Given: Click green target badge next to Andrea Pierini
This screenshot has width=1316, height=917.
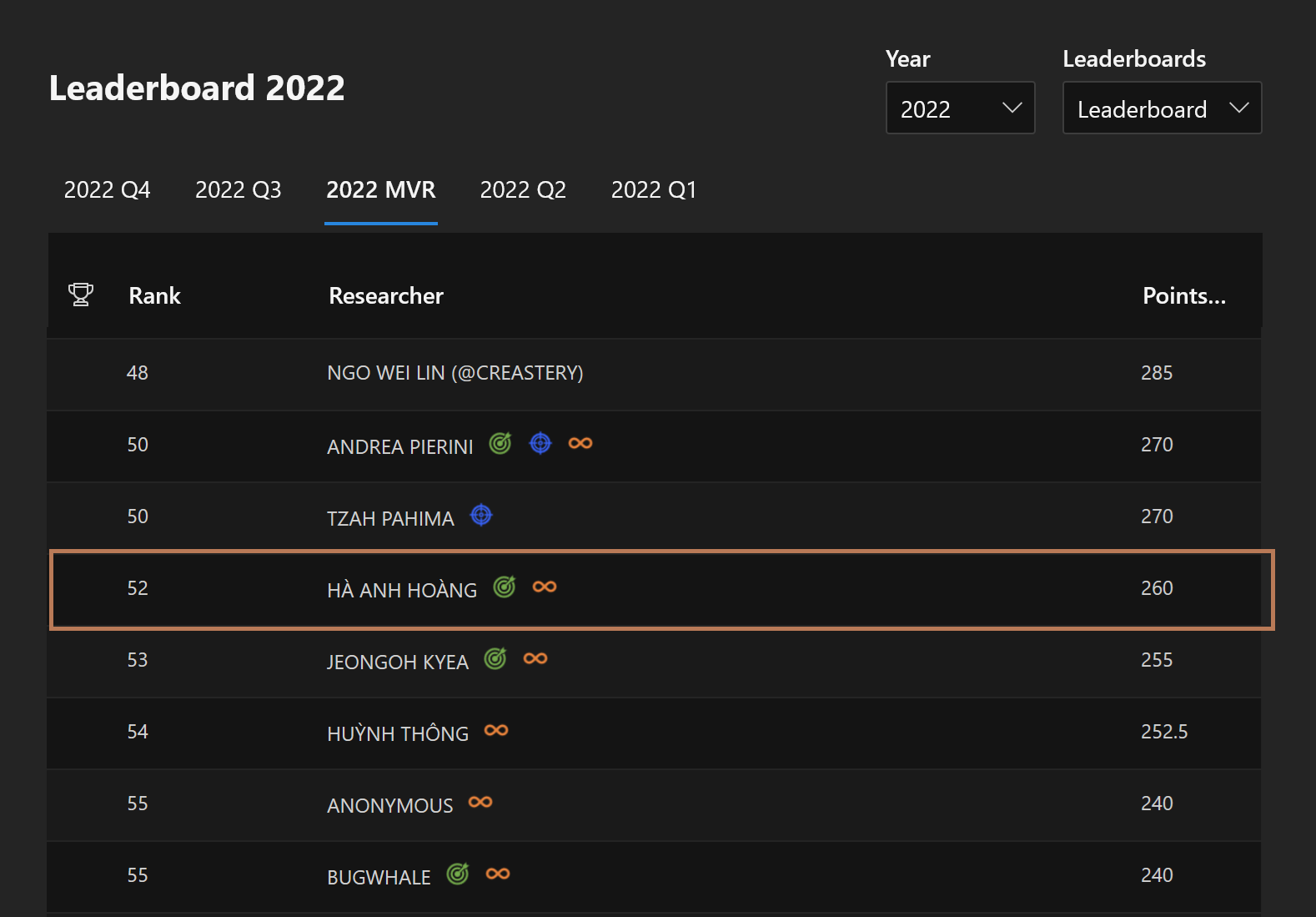Looking at the screenshot, I should click(x=500, y=443).
